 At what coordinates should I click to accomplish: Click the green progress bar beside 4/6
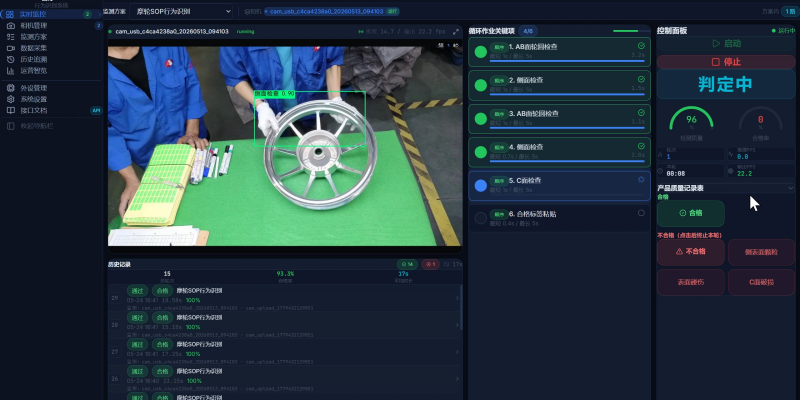[631, 31]
